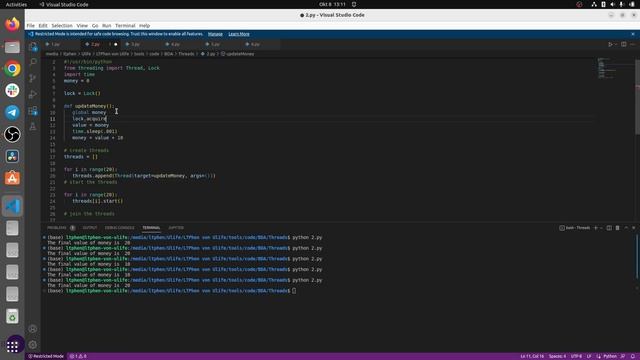The height and width of the screenshot is (360, 640).
Task: Launch Google Chrome from the dock
Action: click(12, 69)
